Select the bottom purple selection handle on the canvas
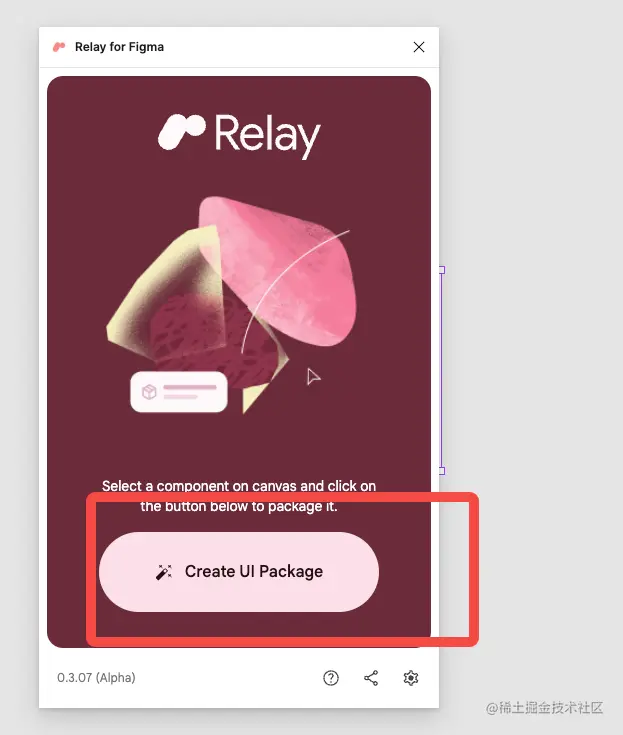This screenshot has height=735, width=623. (442, 471)
